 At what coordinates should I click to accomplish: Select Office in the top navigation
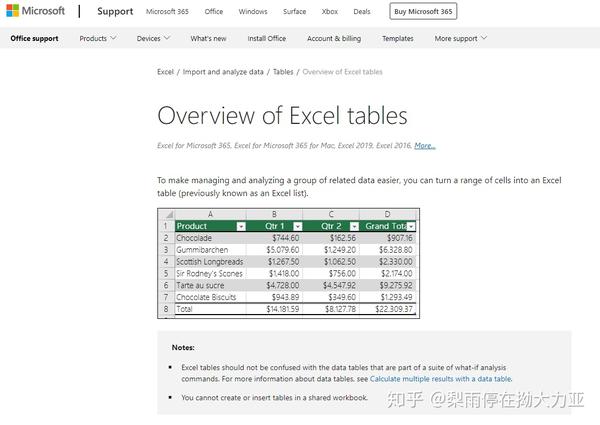pyautogui.click(x=214, y=11)
